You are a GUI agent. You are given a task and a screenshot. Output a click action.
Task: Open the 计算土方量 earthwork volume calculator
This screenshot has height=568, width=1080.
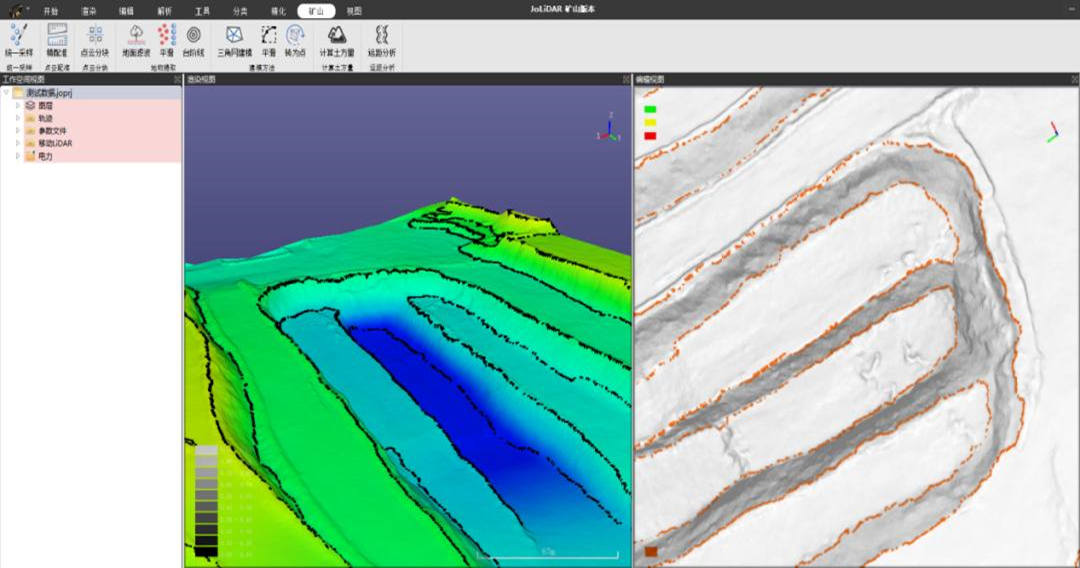(337, 36)
